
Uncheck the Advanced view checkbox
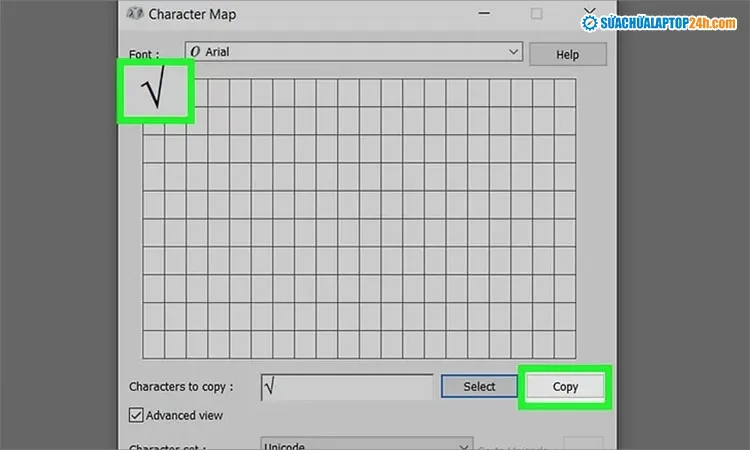[x=136, y=415]
